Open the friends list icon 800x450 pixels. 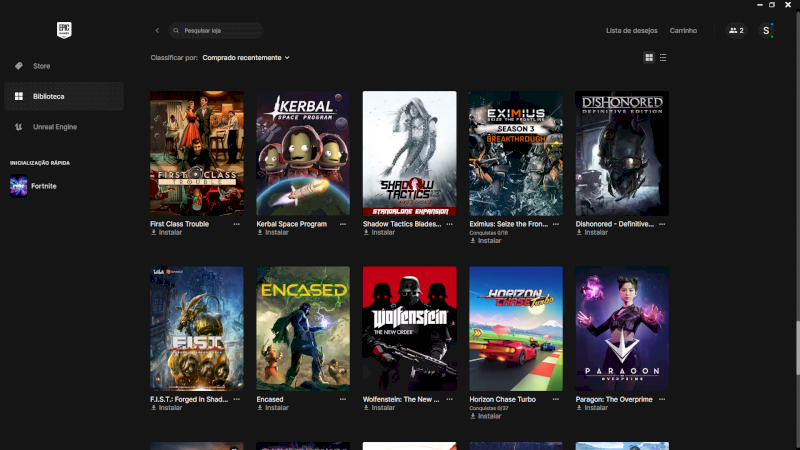[x=736, y=31]
